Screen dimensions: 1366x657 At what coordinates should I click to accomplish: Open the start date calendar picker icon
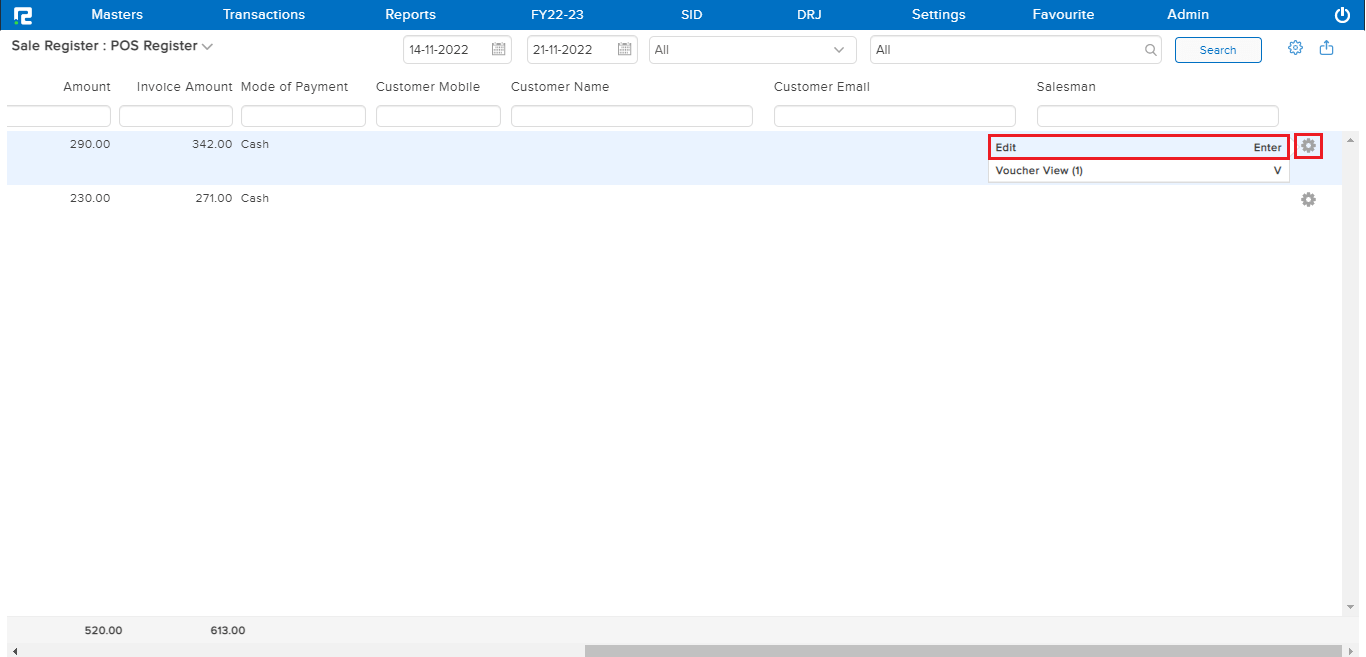pos(499,49)
